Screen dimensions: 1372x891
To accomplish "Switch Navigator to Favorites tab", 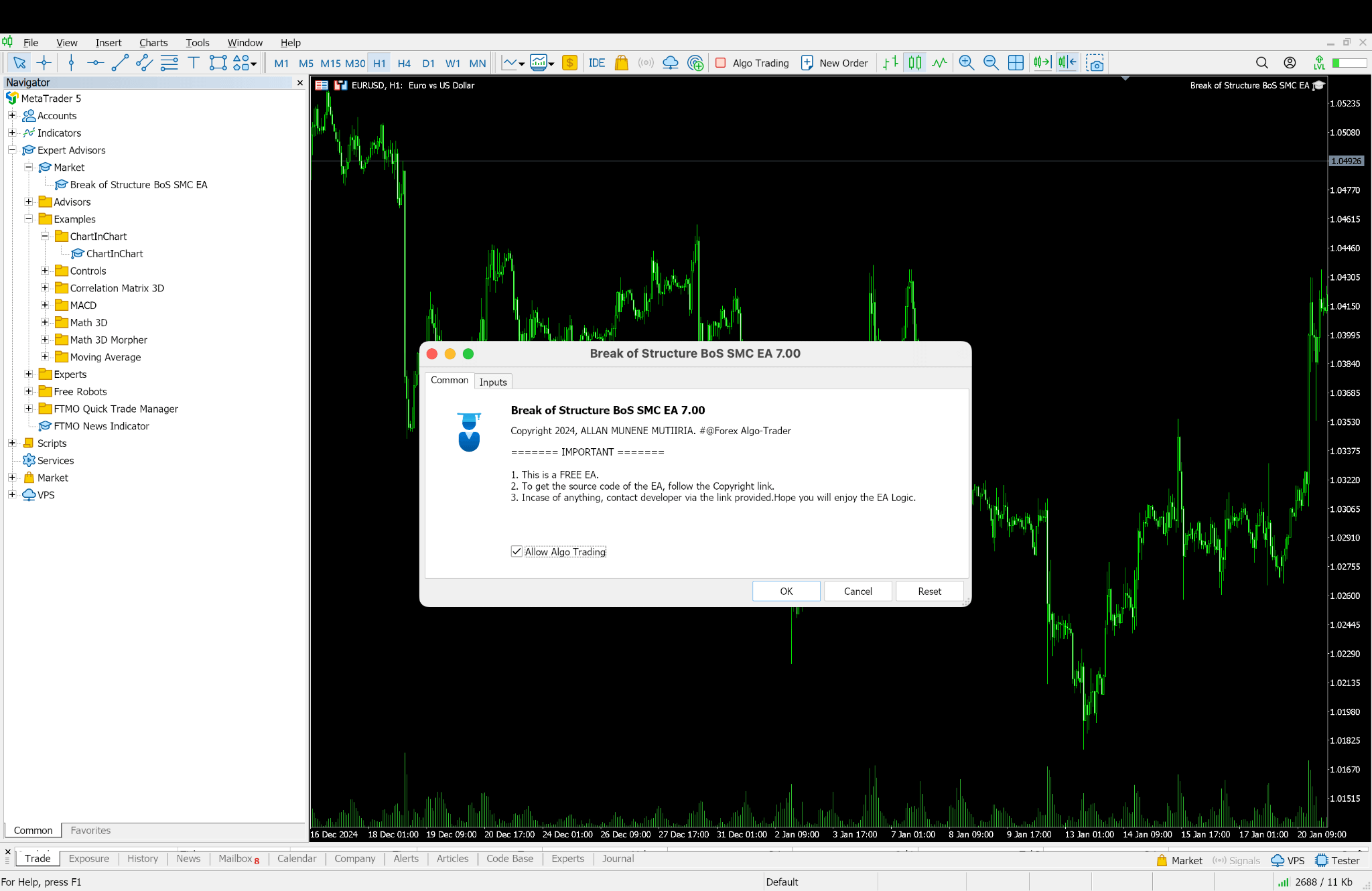I will 90,831.
